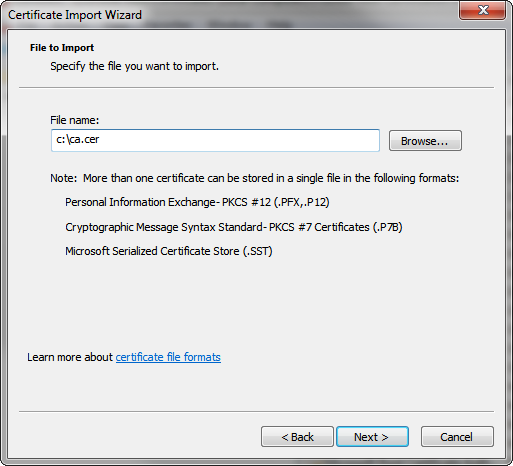Close the Certificate Import Wizard window
The height and width of the screenshot is (466, 513).
(482, 11)
